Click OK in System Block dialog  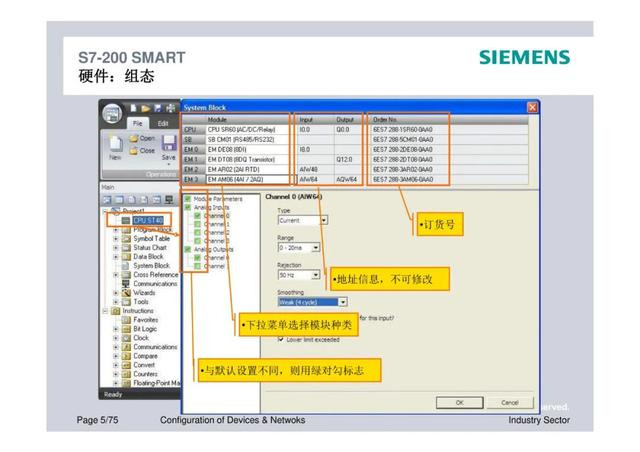coord(460,403)
